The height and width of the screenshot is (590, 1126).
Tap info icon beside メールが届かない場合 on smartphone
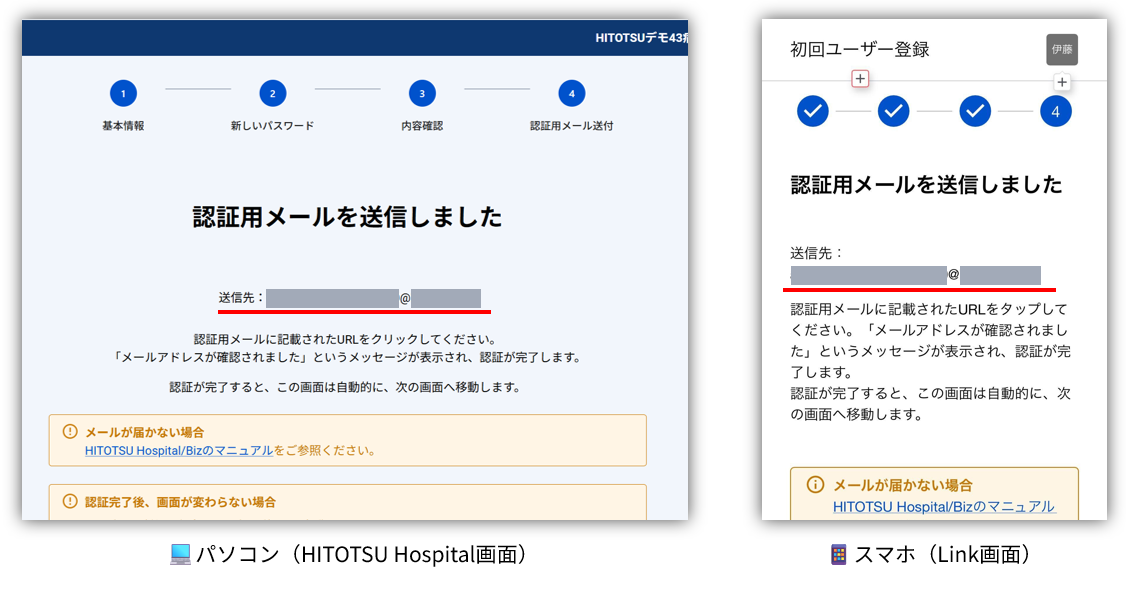point(816,485)
